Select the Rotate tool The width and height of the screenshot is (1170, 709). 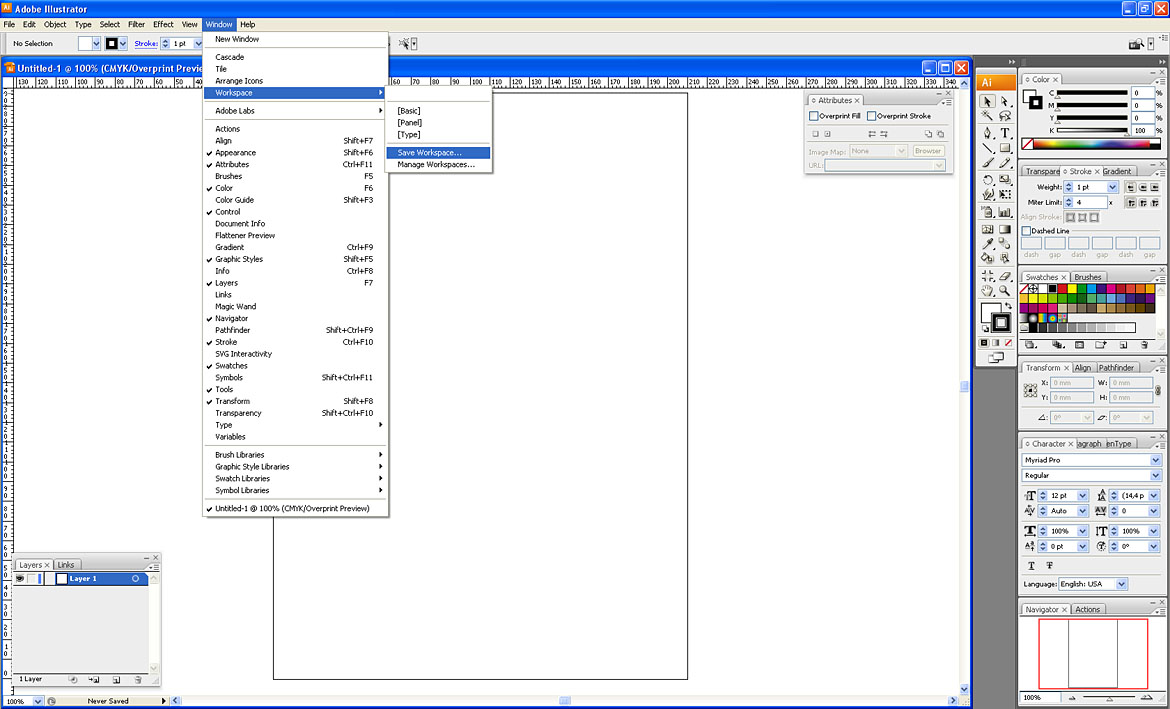(987, 180)
